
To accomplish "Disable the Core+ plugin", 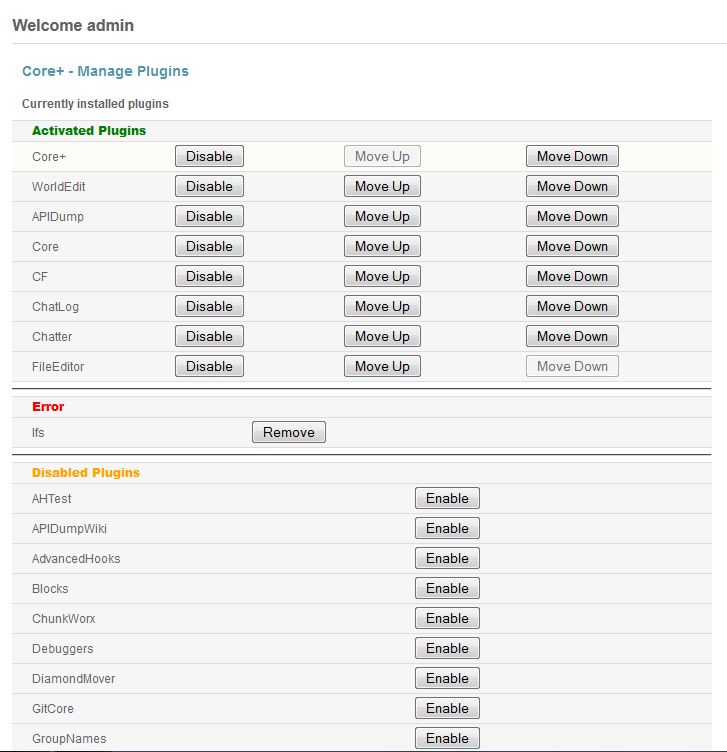I will pos(209,156).
